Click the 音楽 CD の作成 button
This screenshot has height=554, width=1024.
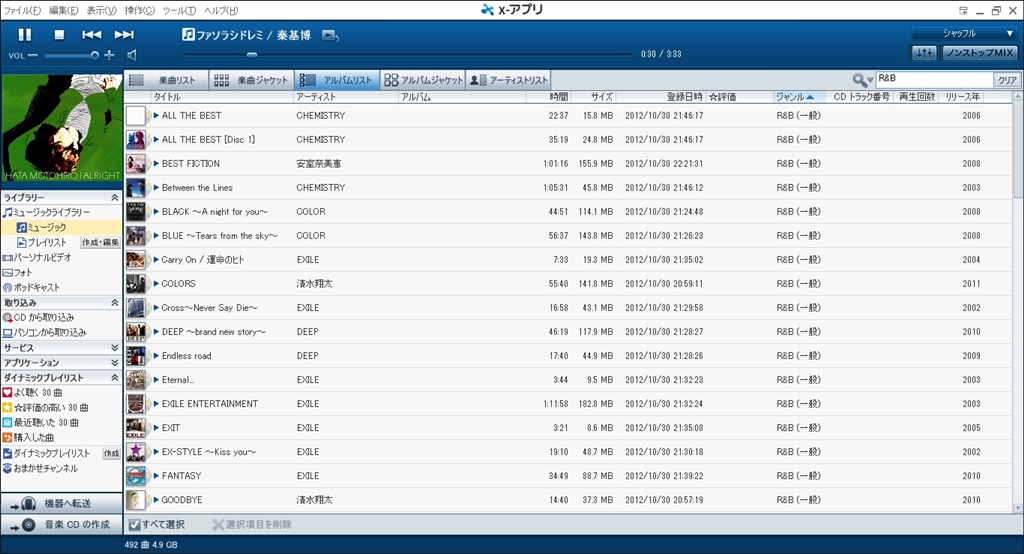[x=61, y=525]
